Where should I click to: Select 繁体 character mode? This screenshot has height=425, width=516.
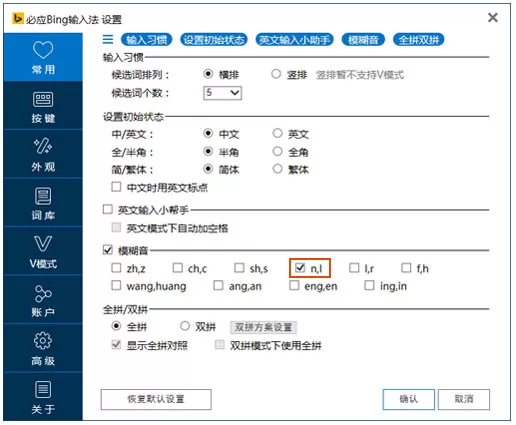(x=277, y=169)
